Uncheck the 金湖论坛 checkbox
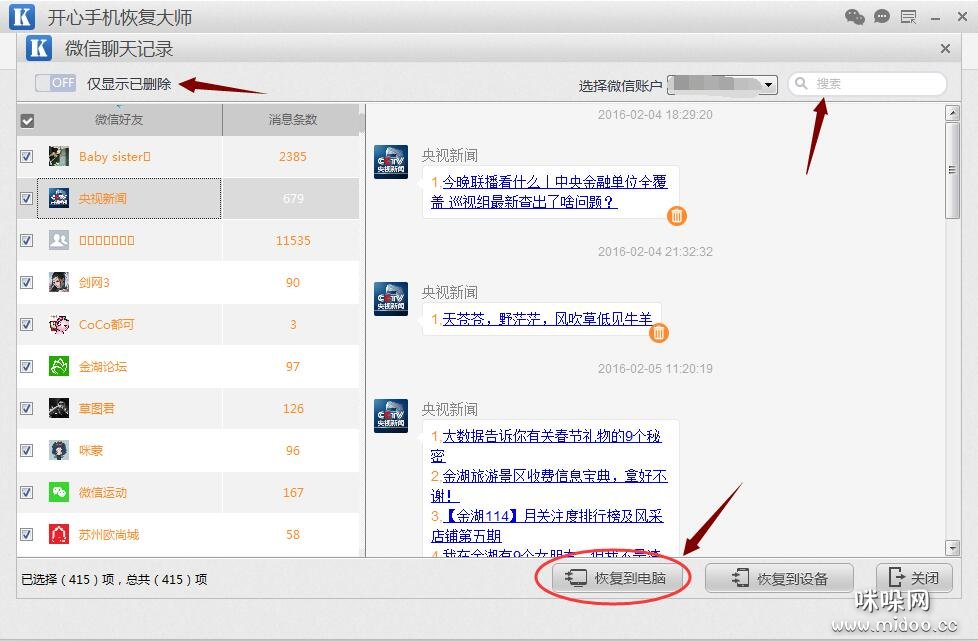 [26, 366]
